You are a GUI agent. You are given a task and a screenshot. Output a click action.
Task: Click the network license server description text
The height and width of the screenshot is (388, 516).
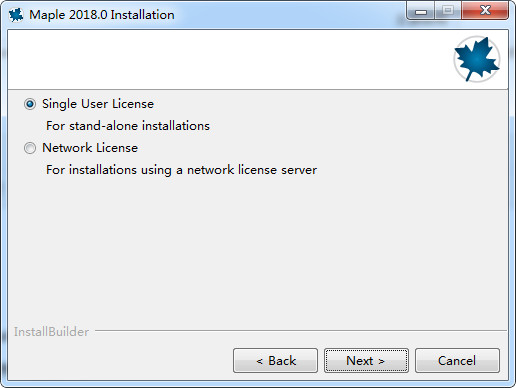tap(181, 170)
